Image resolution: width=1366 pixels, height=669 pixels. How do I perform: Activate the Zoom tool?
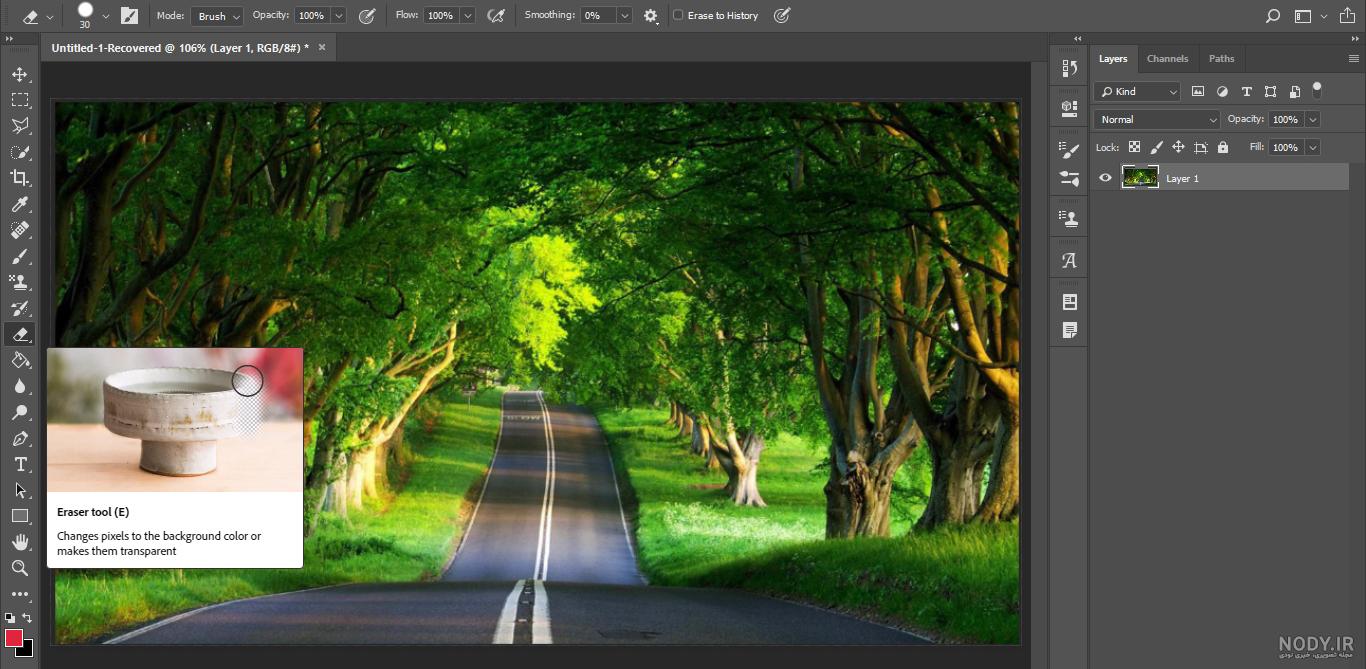[x=20, y=568]
